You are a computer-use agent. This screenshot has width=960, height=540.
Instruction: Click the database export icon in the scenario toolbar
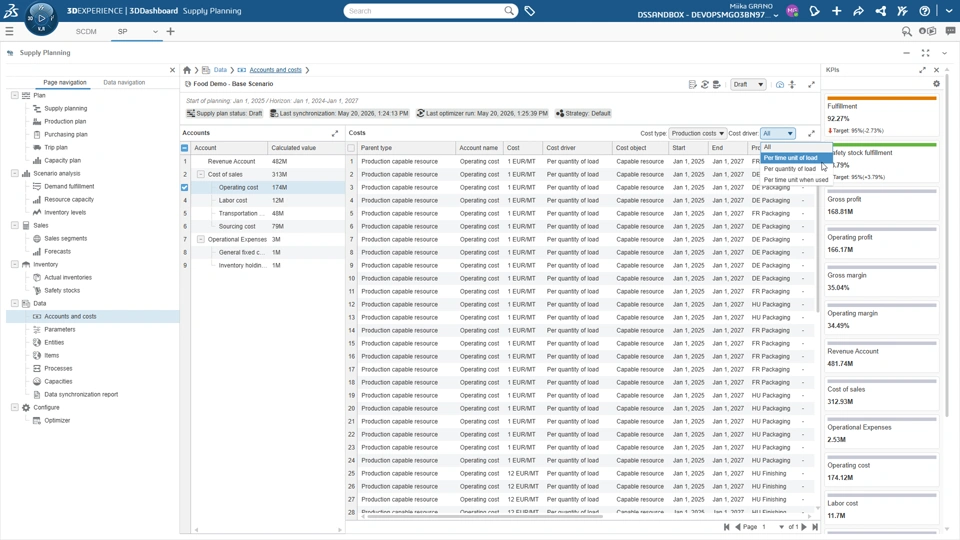[716, 84]
